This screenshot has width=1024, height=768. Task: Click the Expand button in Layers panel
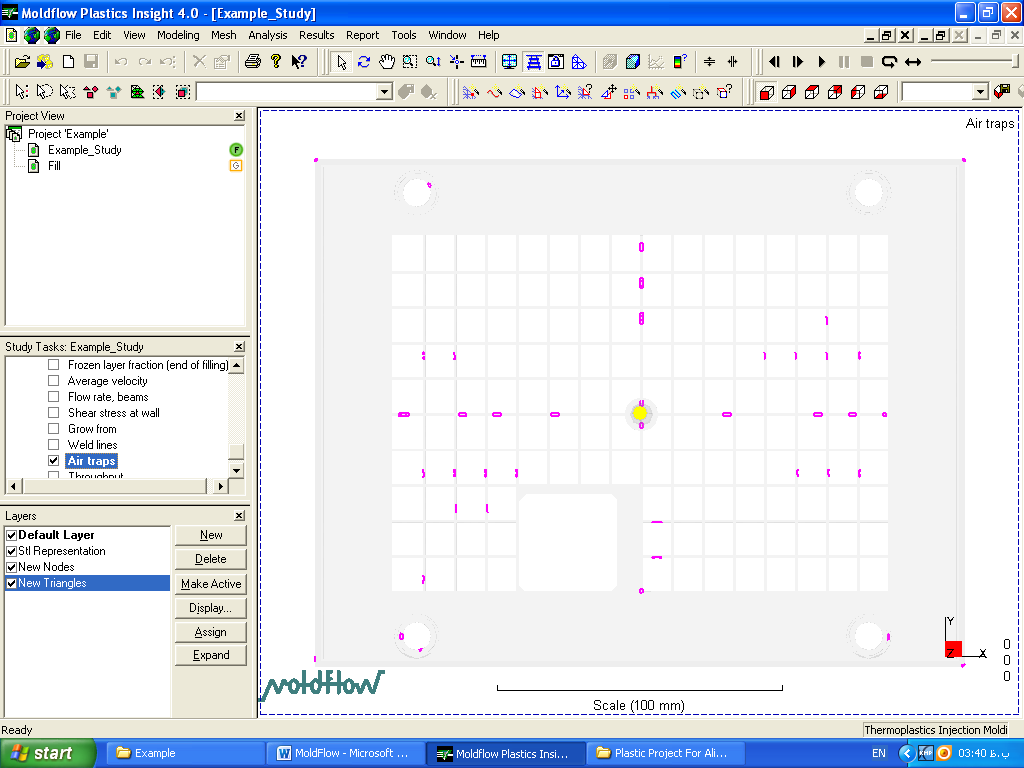click(x=210, y=656)
